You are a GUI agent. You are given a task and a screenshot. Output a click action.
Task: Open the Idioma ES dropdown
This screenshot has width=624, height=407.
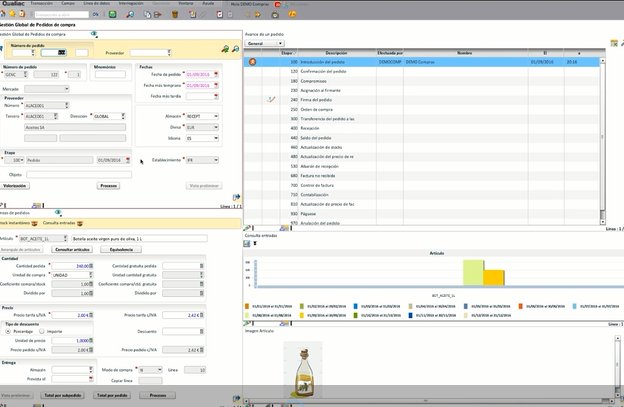[x=202, y=138]
